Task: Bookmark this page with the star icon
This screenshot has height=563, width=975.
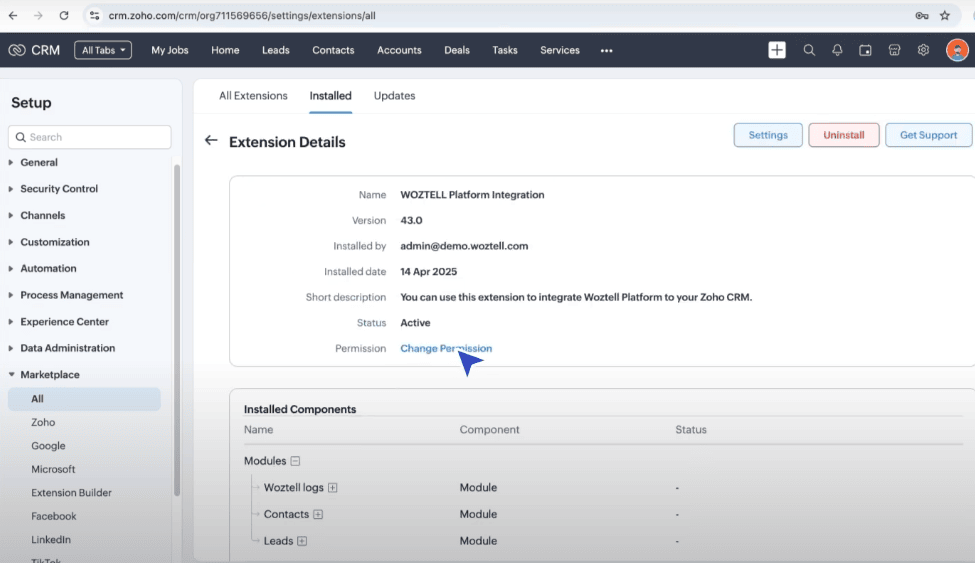Action: [945, 16]
